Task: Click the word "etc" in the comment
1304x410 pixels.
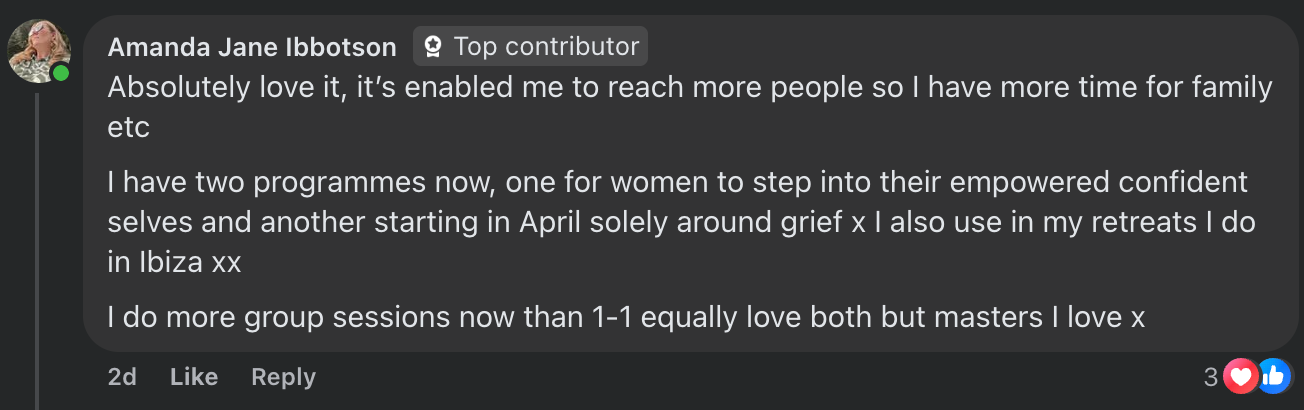Action: [x=128, y=129]
